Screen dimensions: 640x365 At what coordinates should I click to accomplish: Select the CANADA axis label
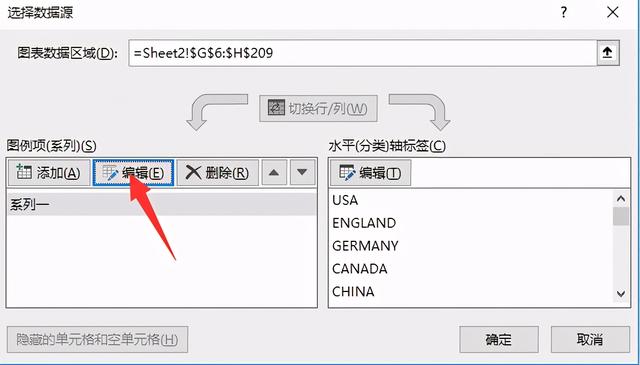coord(360,269)
